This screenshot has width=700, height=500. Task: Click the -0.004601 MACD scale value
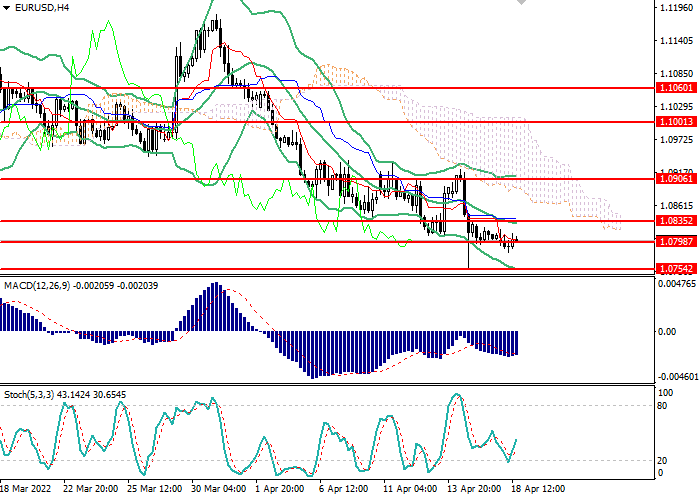coord(678,377)
